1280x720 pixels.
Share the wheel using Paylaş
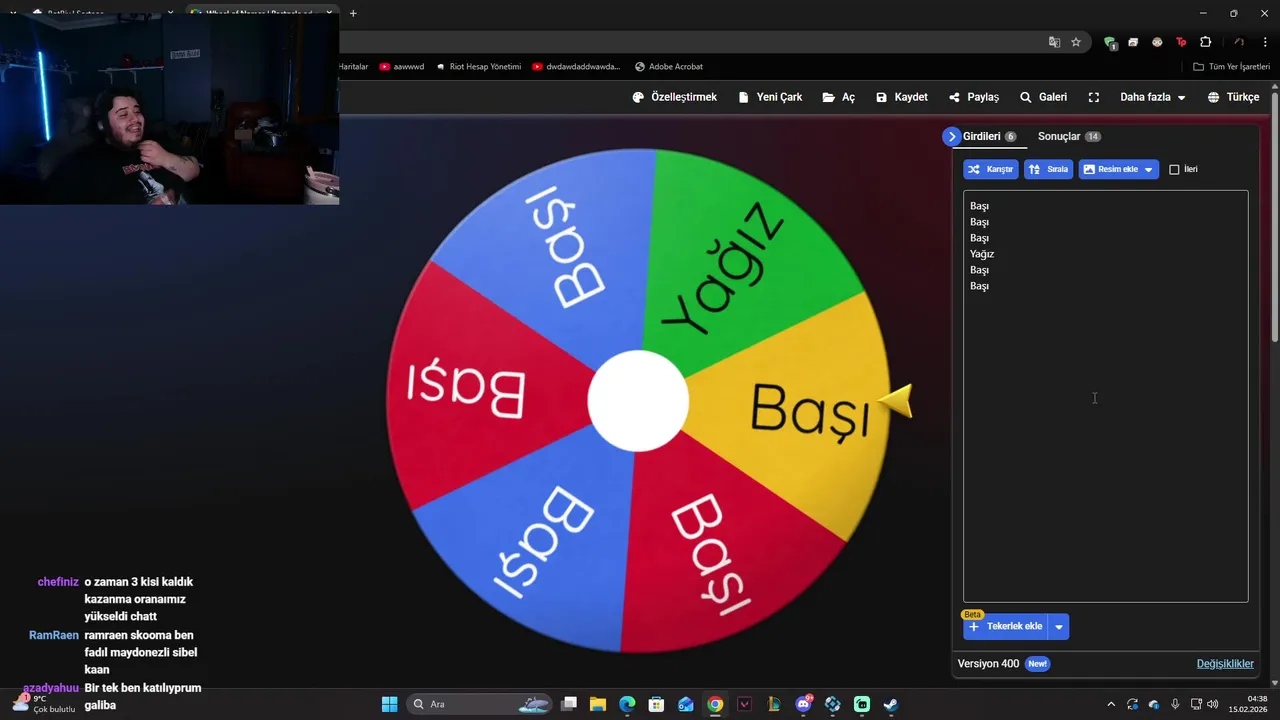click(974, 97)
